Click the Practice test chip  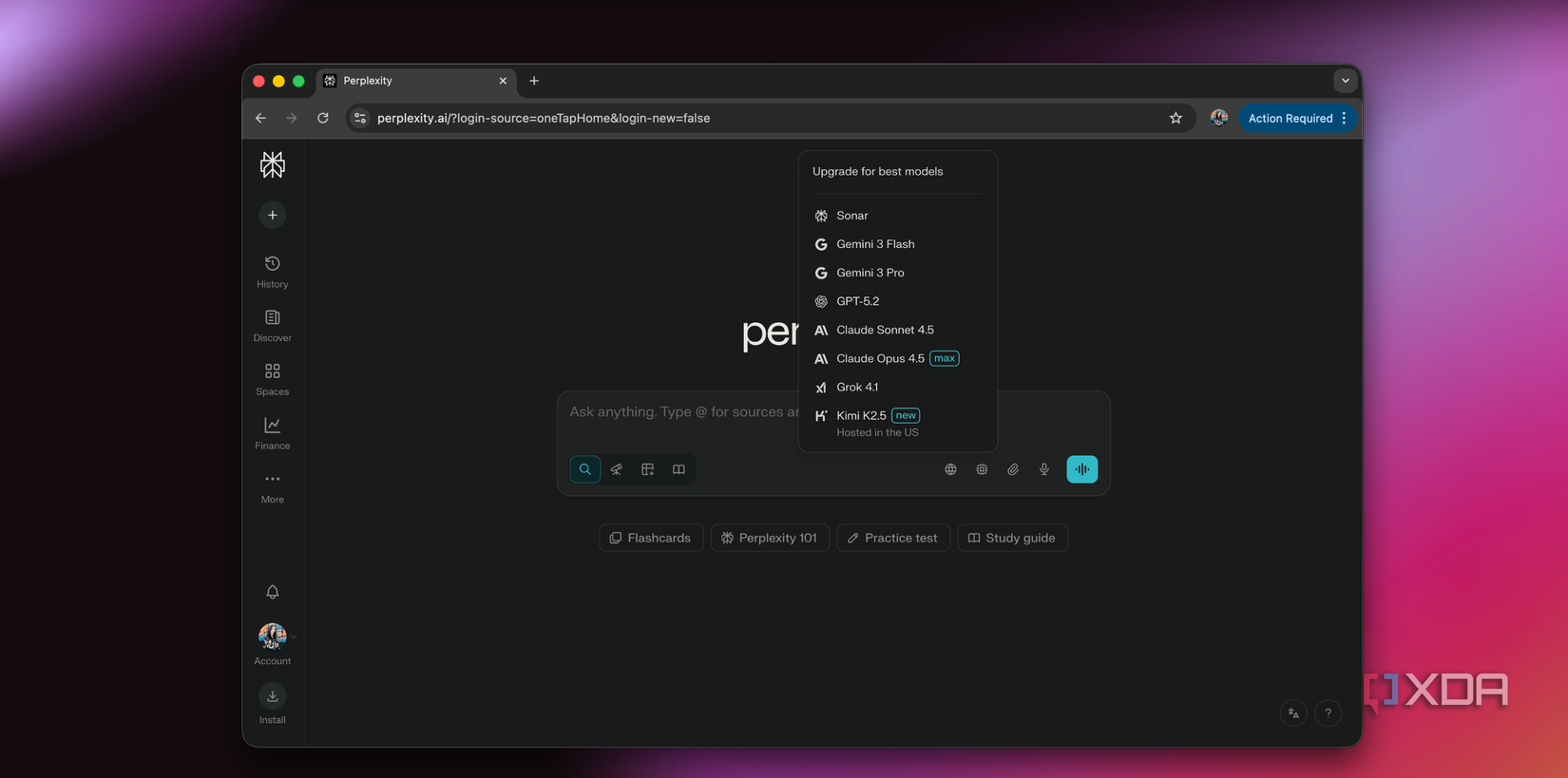point(893,538)
